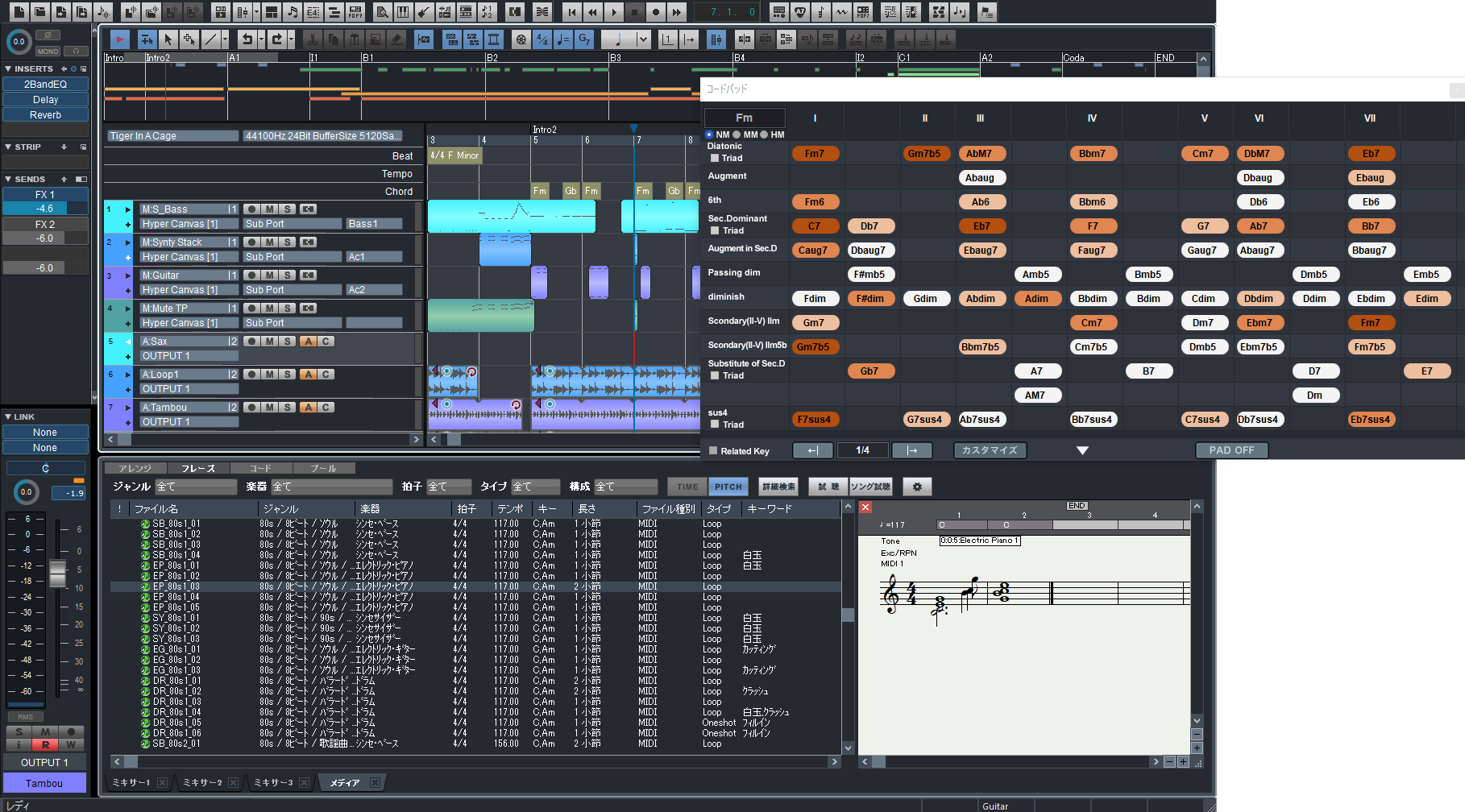Open the ジャンル filter dropdown
Viewport: 1465px width, 812px height.
click(196, 487)
